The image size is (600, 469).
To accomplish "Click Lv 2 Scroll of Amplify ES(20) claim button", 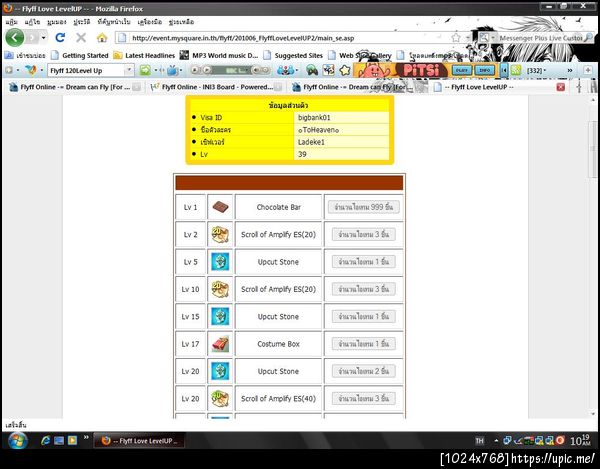I will click(364, 234).
